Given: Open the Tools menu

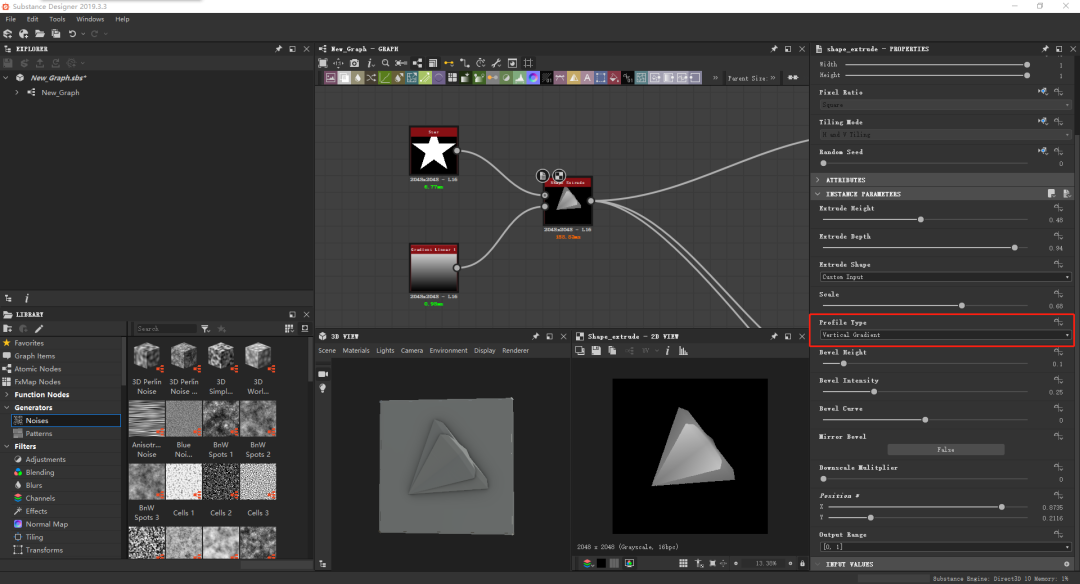Looking at the screenshot, I should (x=57, y=19).
